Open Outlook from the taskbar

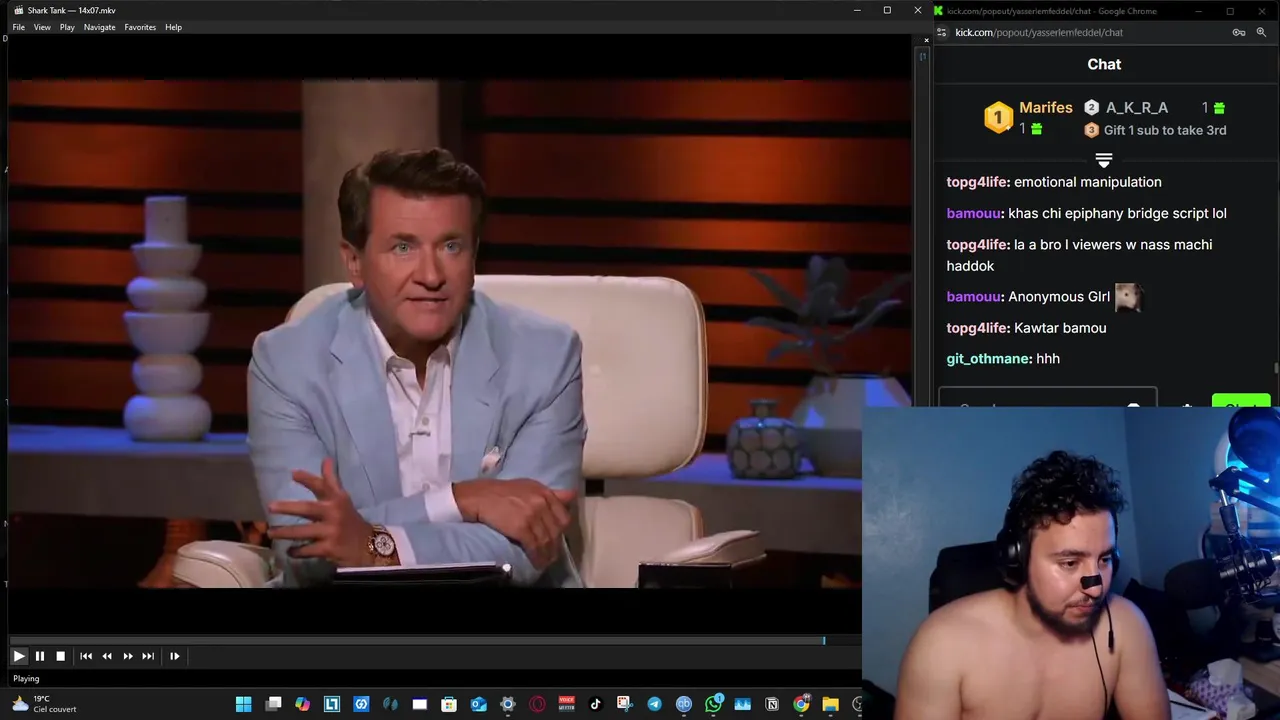478,704
